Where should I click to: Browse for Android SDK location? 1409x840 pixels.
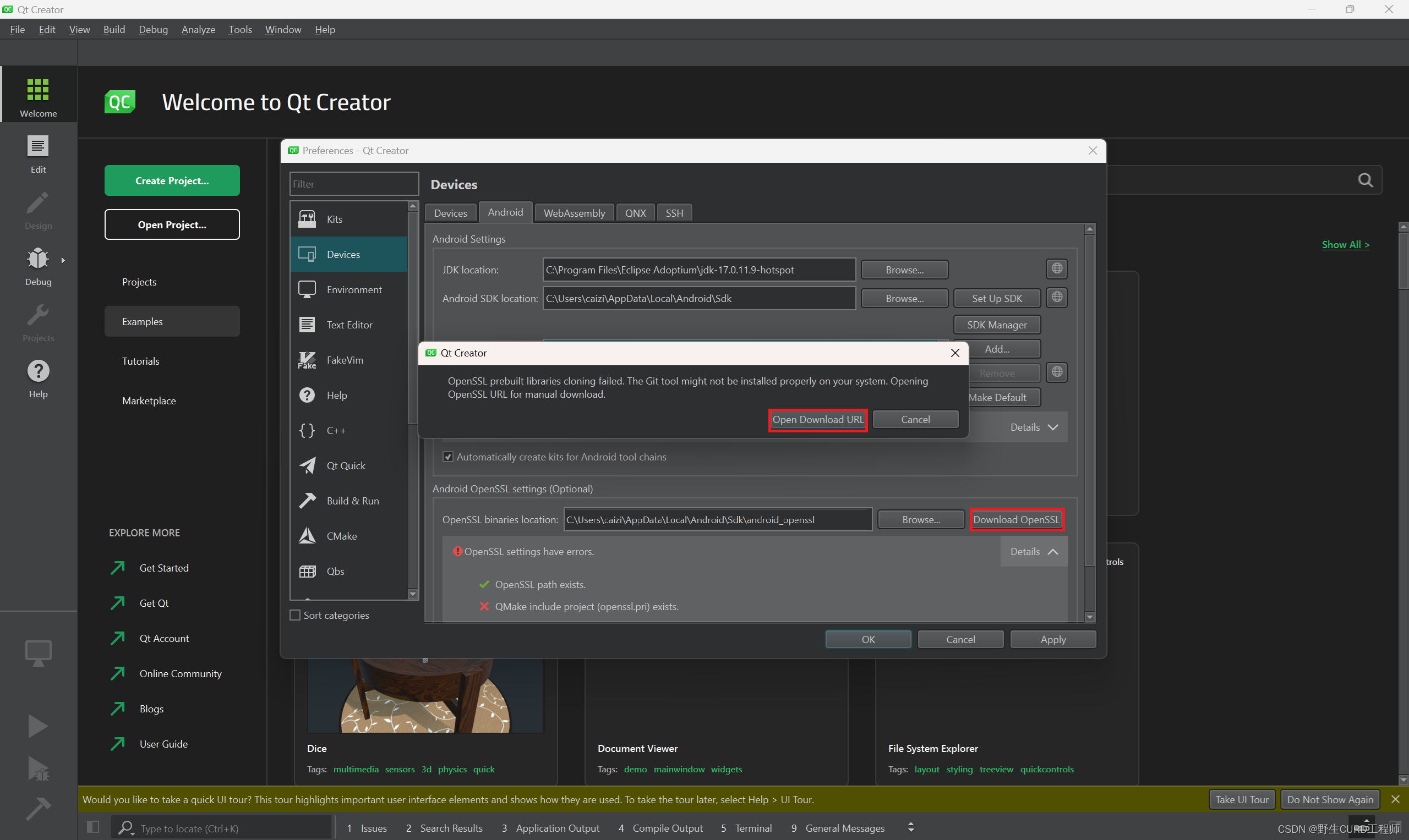[904, 298]
